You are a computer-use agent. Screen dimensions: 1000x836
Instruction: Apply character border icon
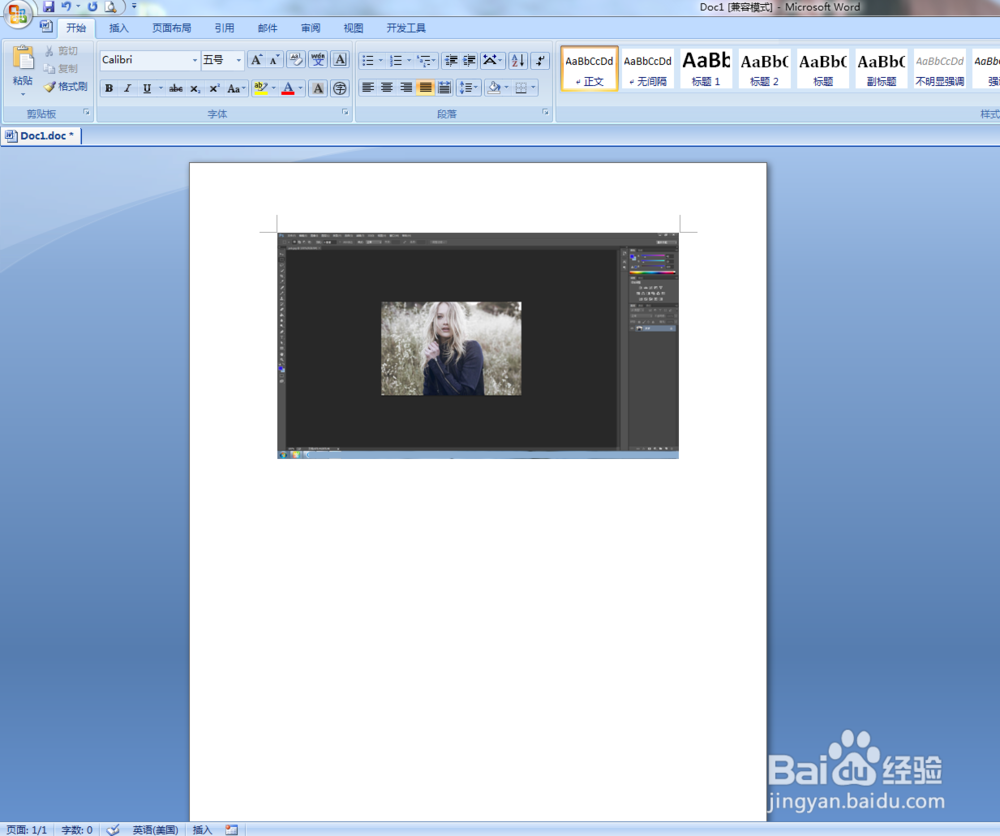point(341,60)
